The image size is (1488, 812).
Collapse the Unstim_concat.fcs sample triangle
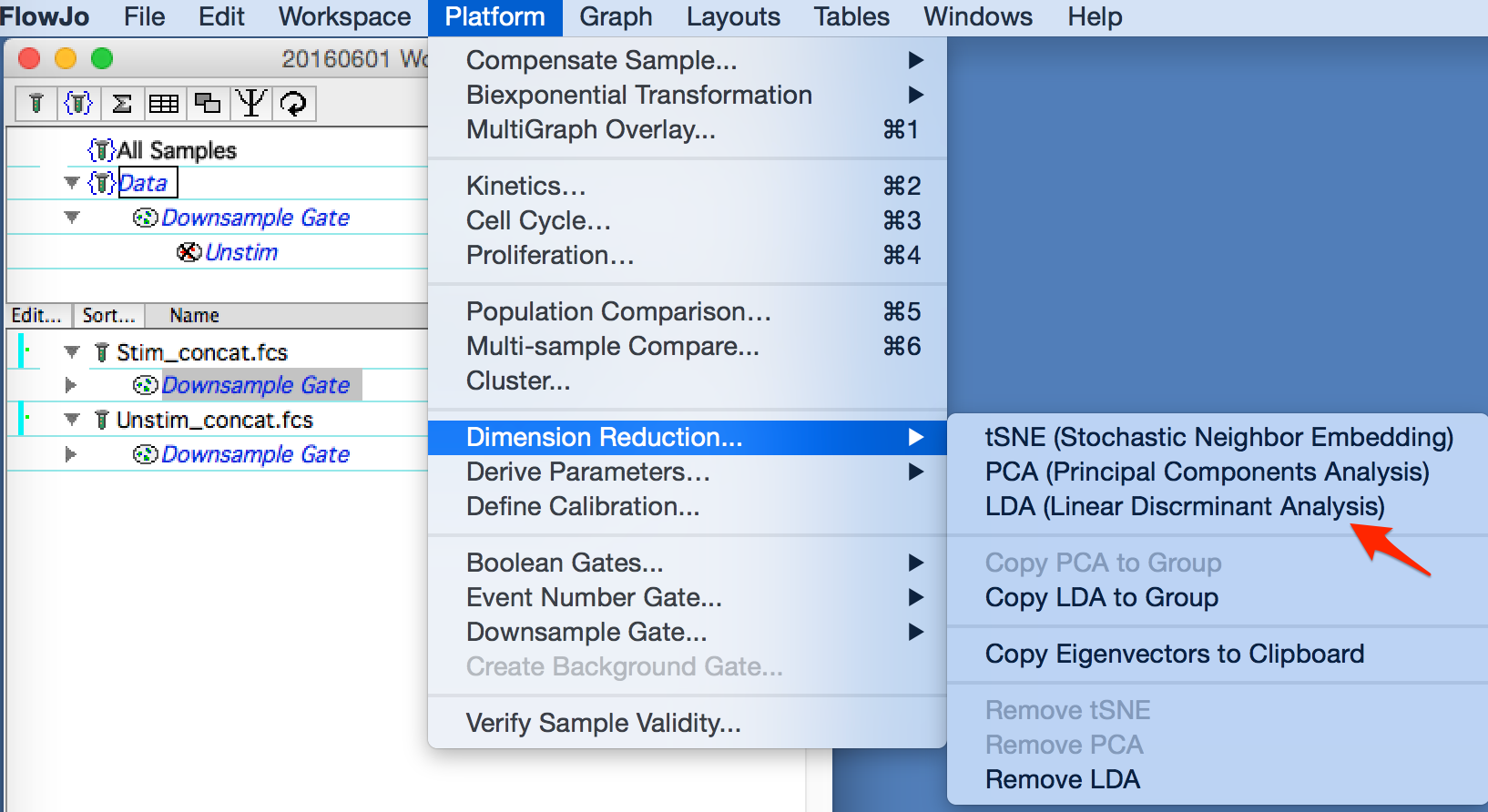[72, 420]
